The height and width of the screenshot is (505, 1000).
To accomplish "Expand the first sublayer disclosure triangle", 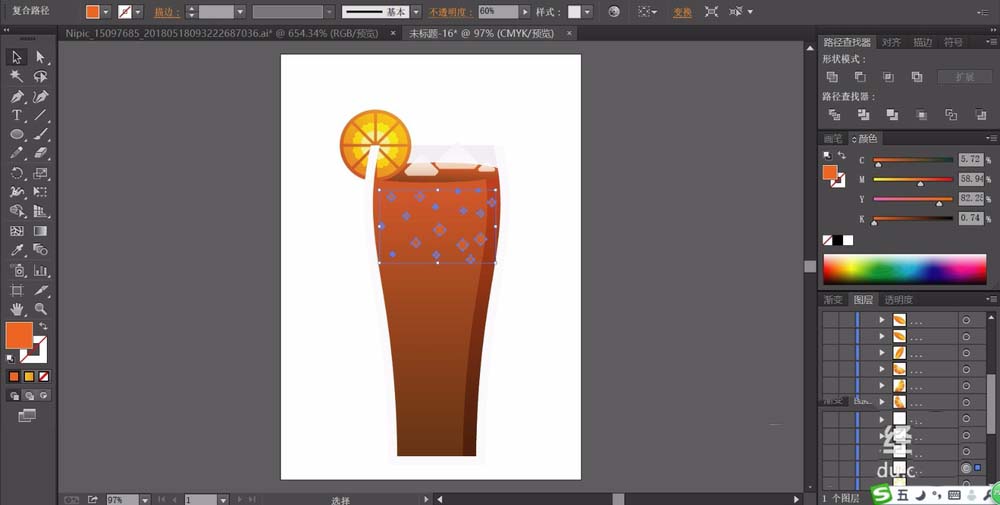I will [882, 319].
